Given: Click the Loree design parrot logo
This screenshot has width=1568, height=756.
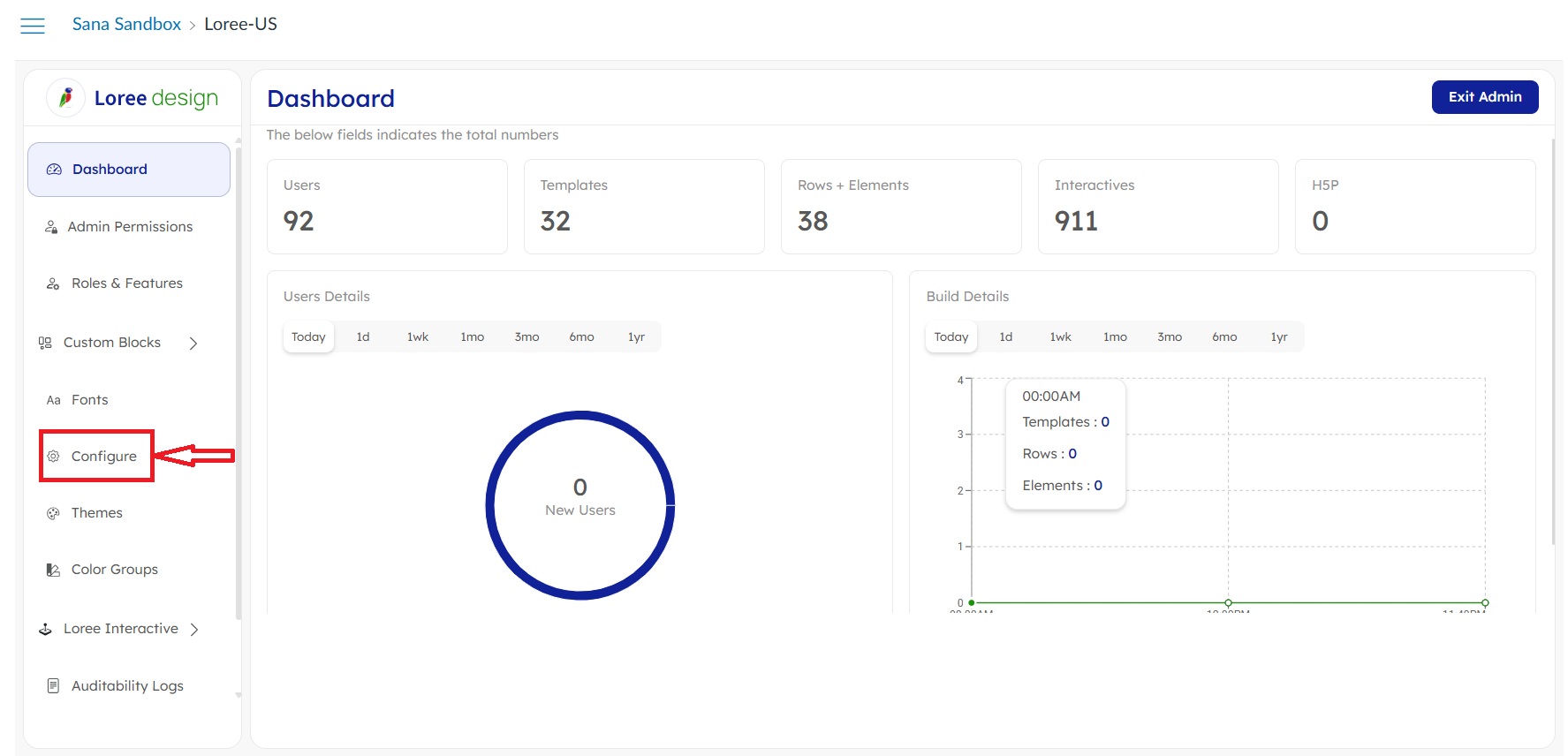Looking at the screenshot, I should [x=66, y=98].
